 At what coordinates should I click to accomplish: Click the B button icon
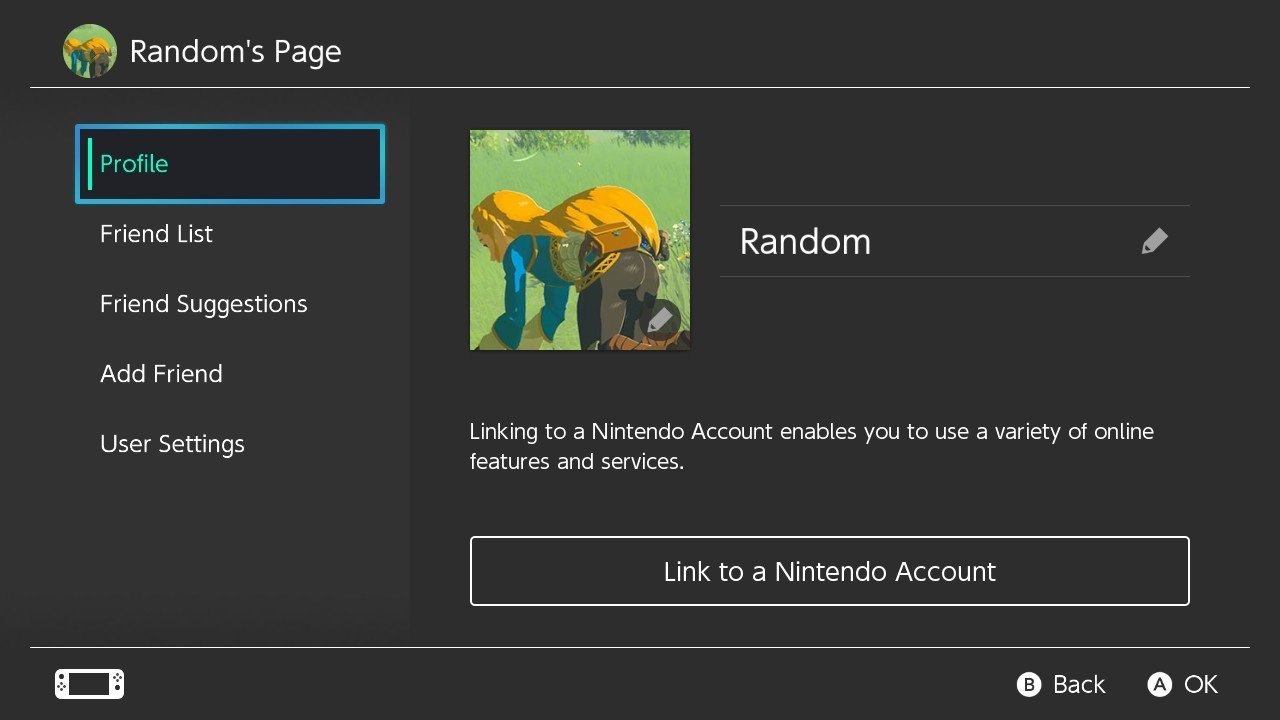pyautogui.click(x=1028, y=684)
